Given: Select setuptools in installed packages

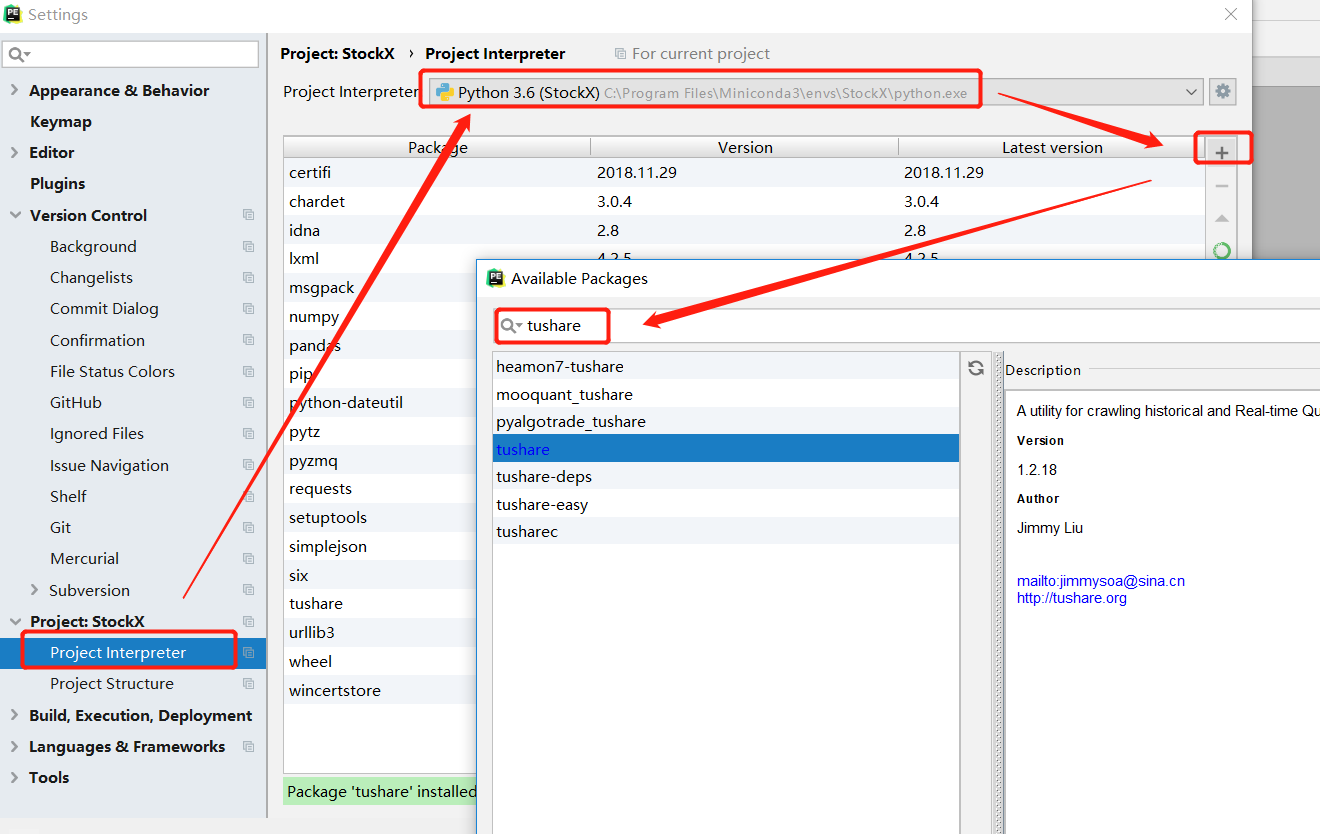Looking at the screenshot, I should point(380,517).
